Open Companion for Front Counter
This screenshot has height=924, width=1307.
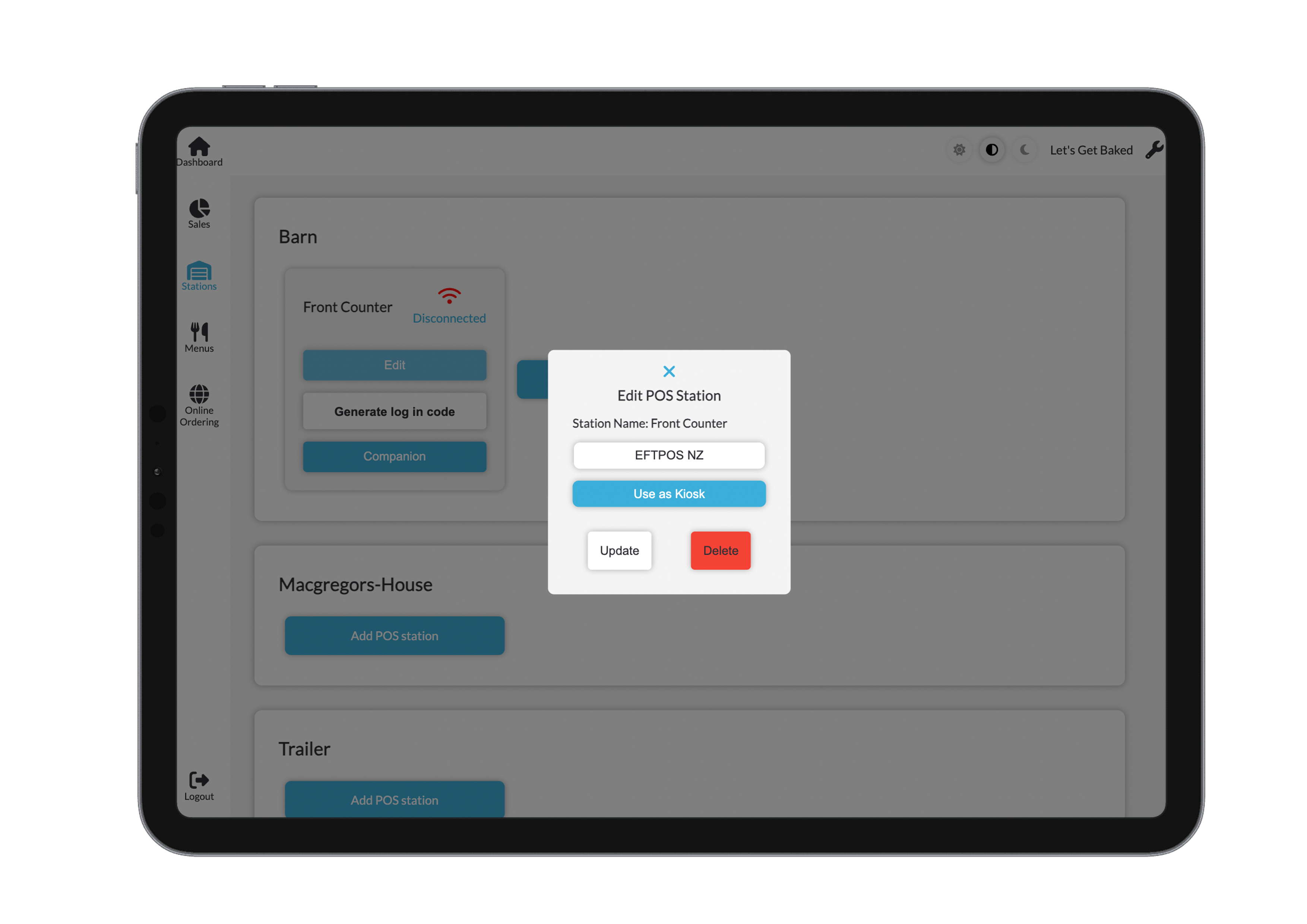[x=395, y=456]
